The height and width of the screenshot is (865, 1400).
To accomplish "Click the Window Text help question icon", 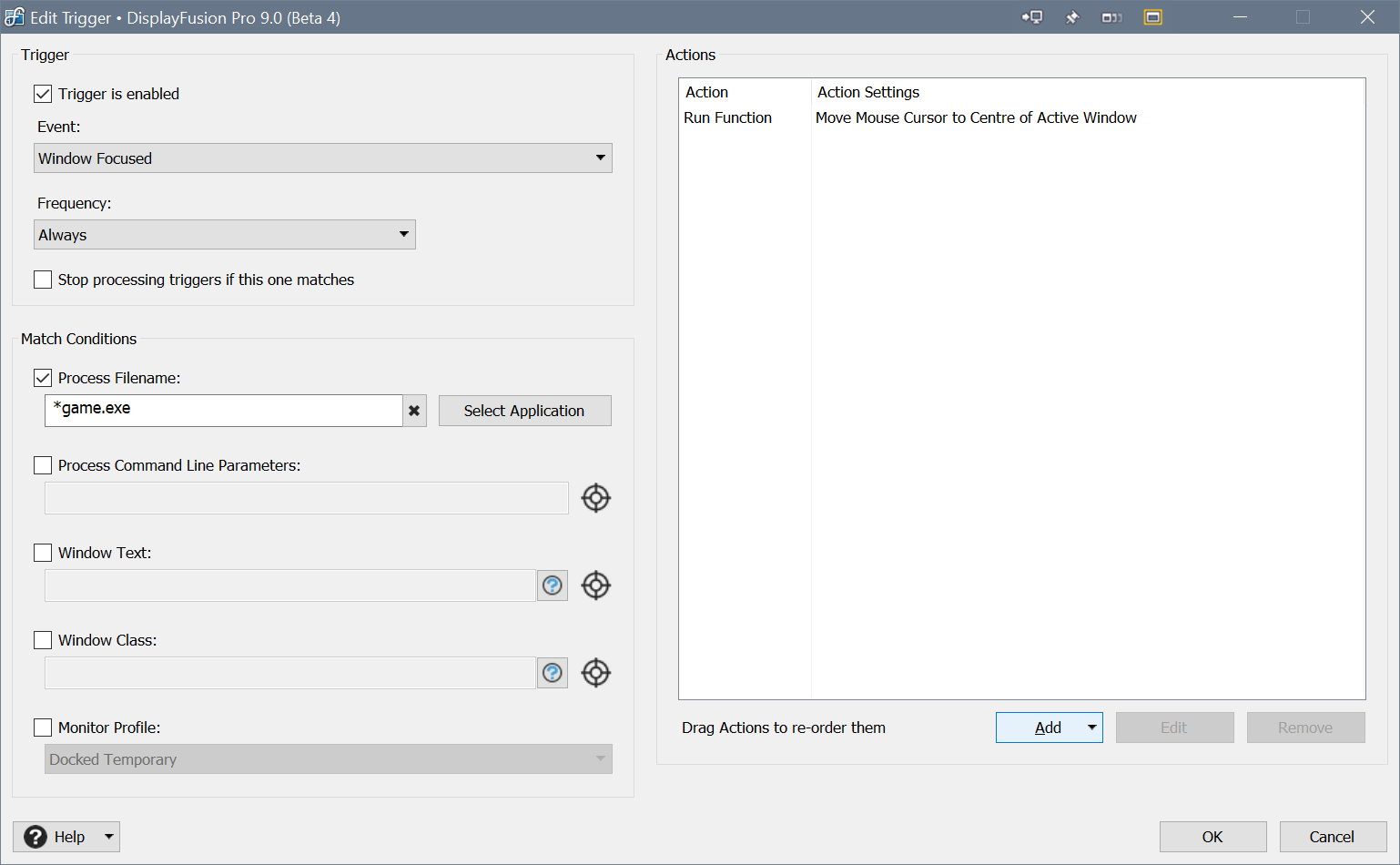I will click(553, 585).
